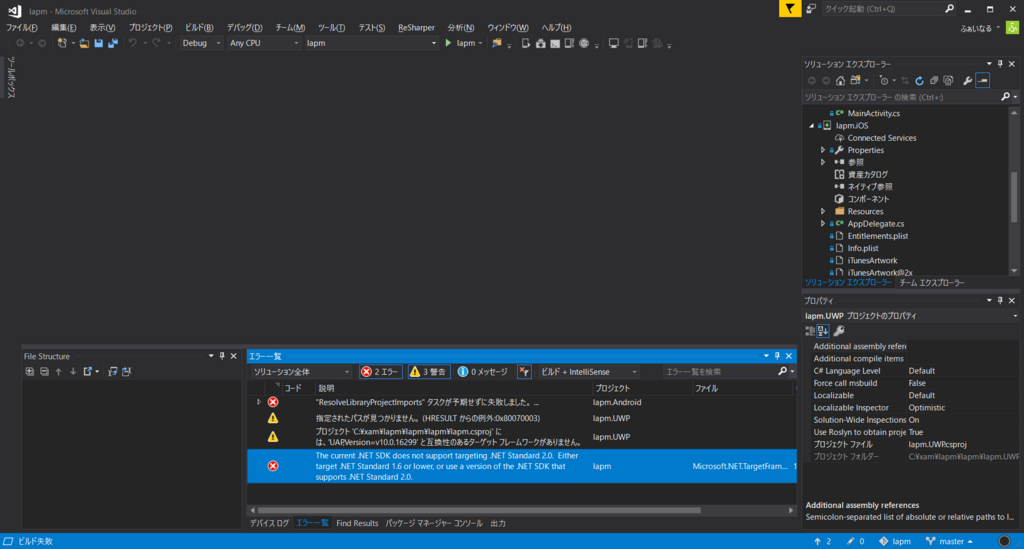Image resolution: width=1024 pixels, height=549 pixels.
Task: Open Properties wrench icon in Solution Explorer toolbar
Action: [x=967, y=80]
